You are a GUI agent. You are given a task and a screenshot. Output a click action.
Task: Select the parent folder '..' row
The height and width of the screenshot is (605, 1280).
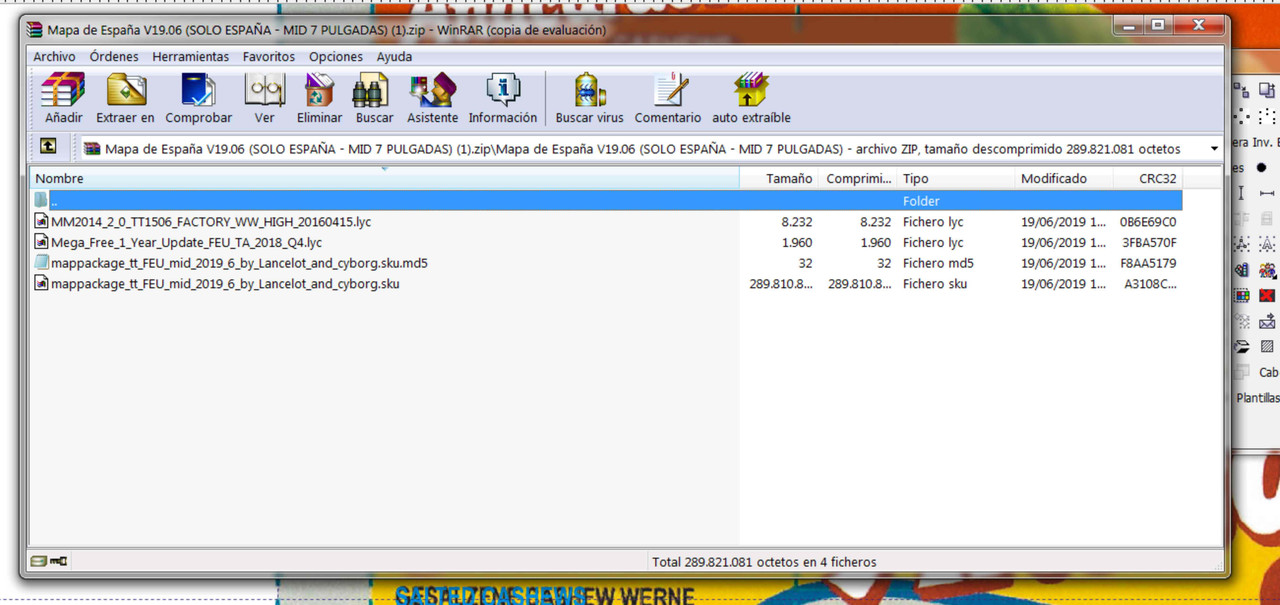[x=606, y=200]
